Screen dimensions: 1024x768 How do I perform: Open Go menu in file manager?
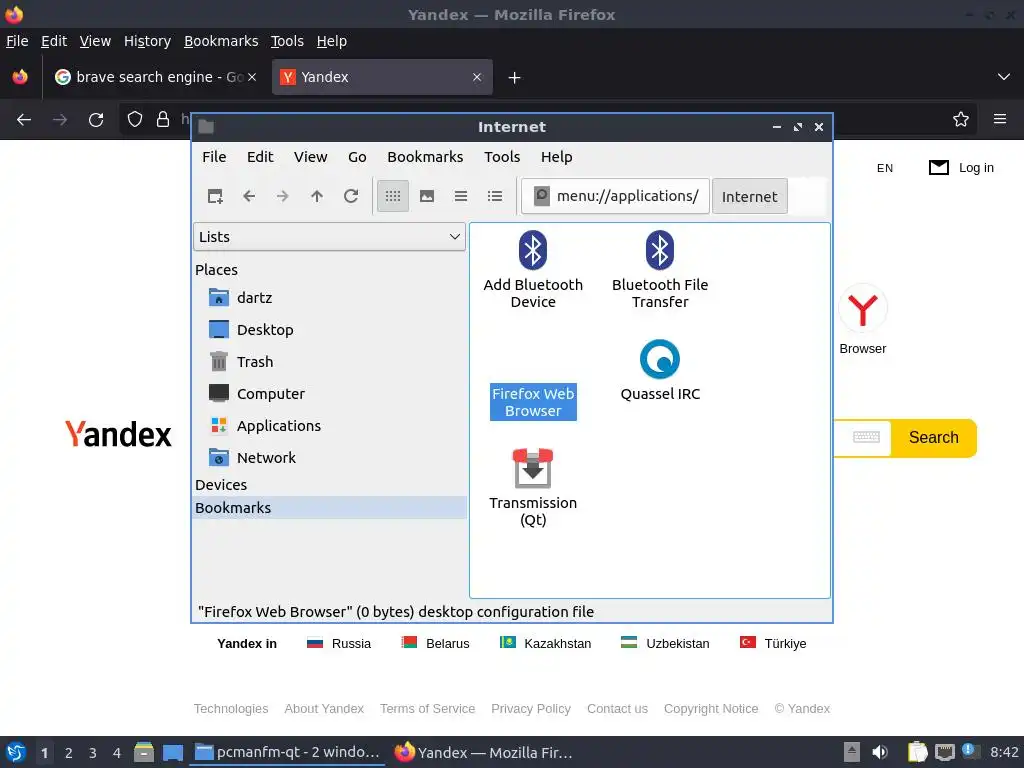(x=357, y=157)
